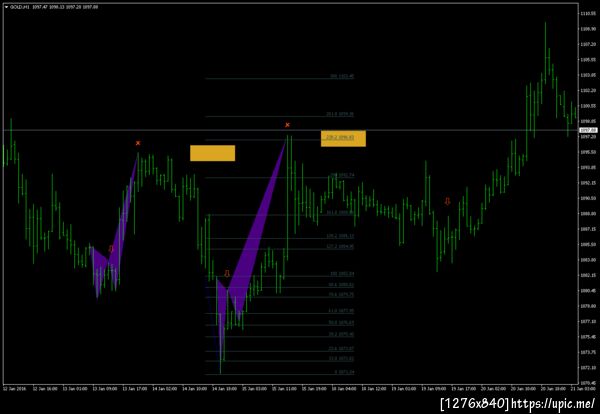This screenshot has width=600, height=414.
Task: Click the '19 Jan 17:00' time label
Action: [463, 389]
